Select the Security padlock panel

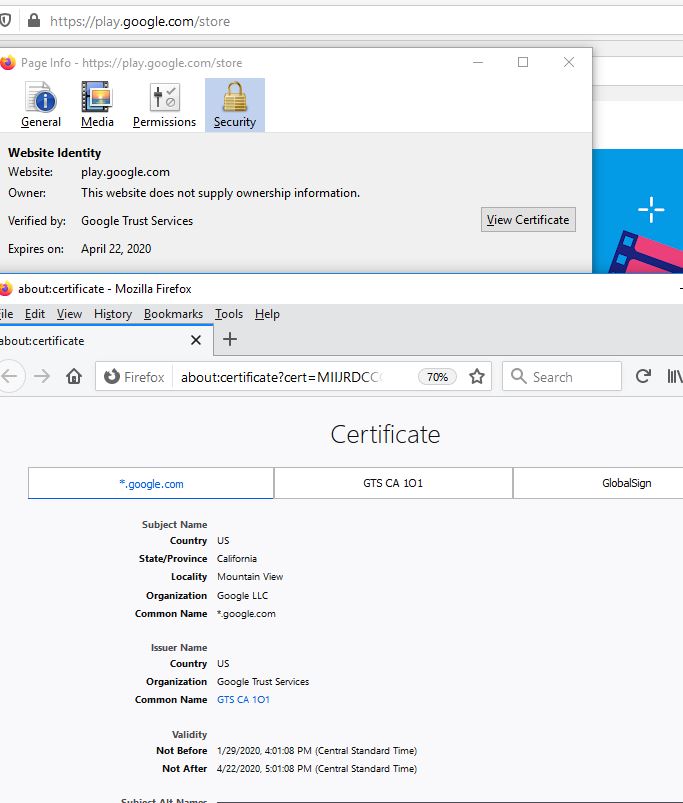[235, 105]
